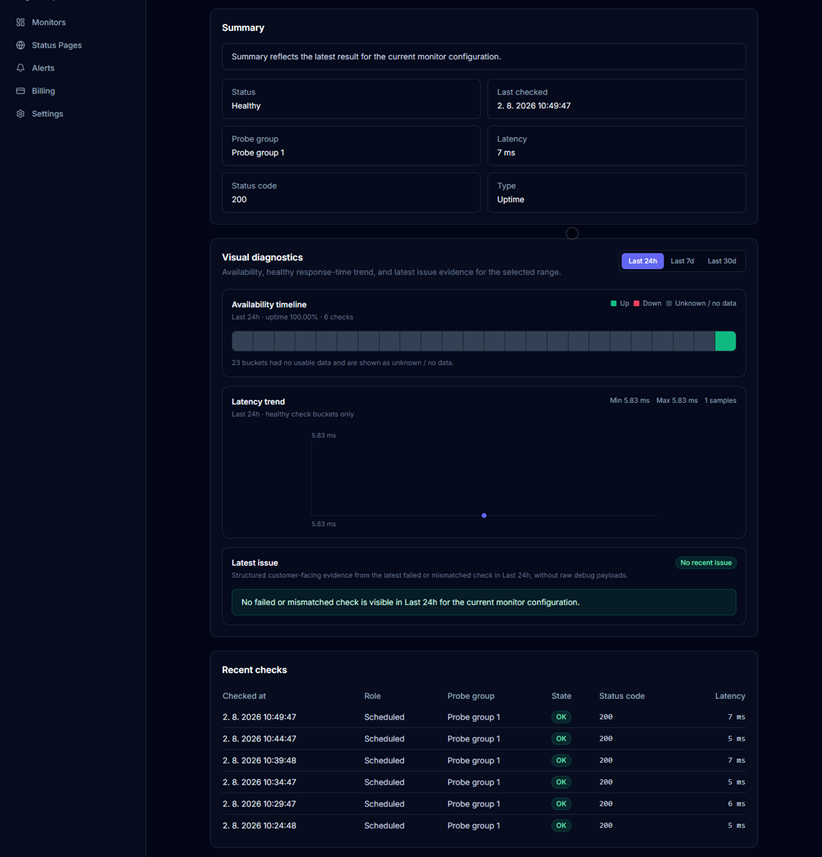Click the OK badge for 10:44:47 check
The width and height of the screenshot is (822, 857).
[561, 739]
